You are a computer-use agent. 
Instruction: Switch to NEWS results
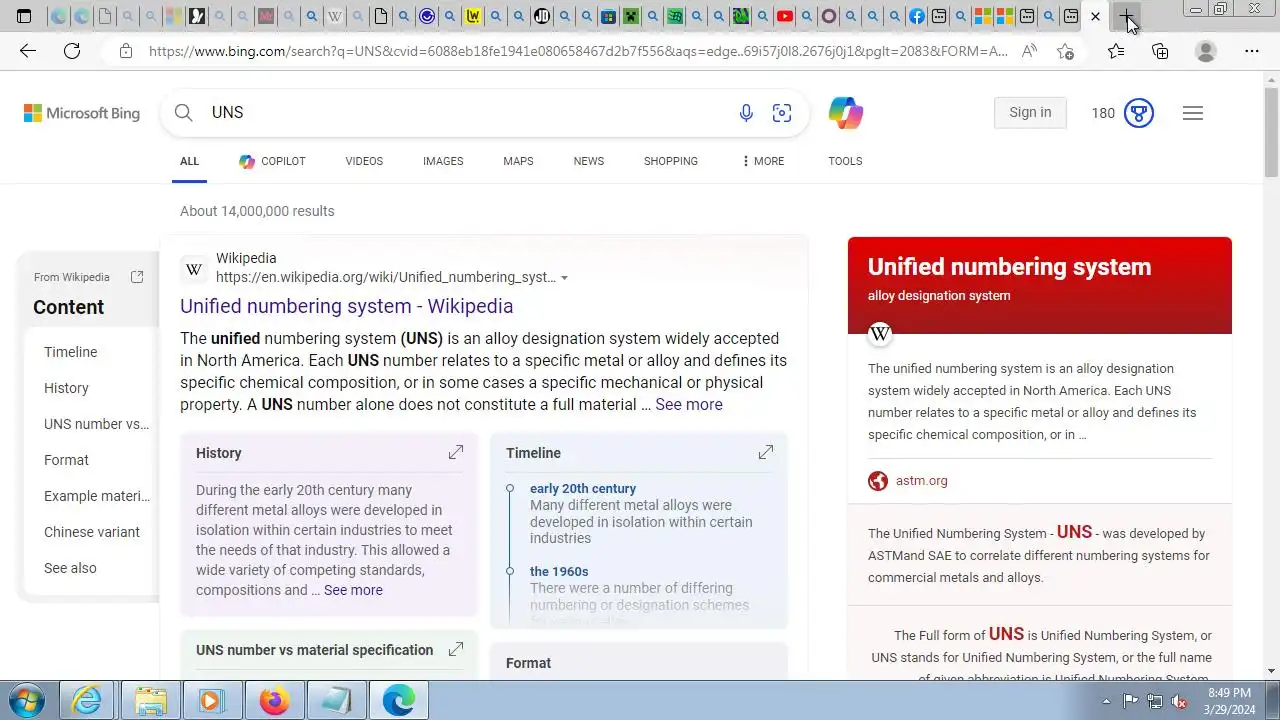click(x=589, y=161)
